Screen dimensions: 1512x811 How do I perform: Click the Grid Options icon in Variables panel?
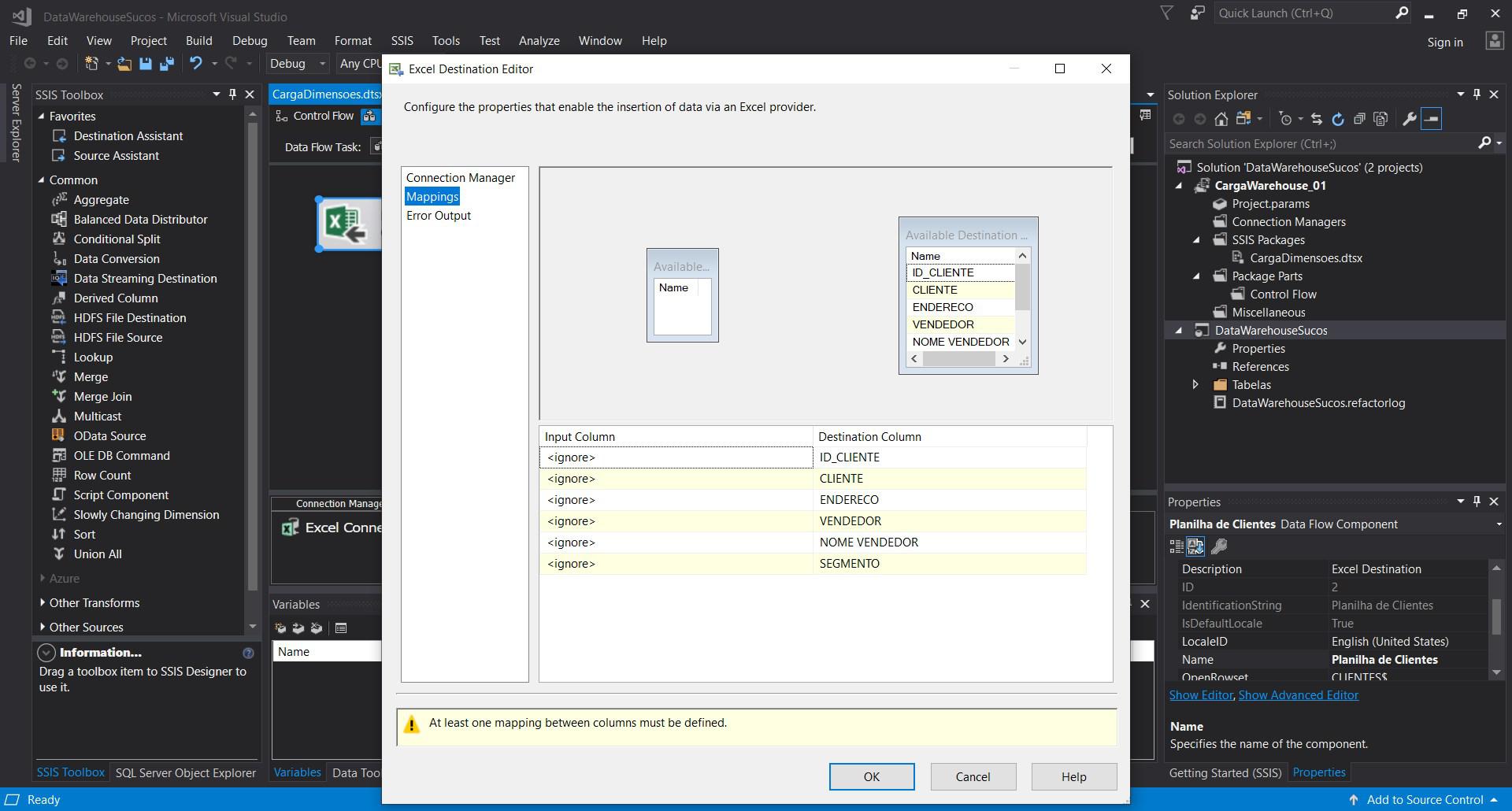341,628
